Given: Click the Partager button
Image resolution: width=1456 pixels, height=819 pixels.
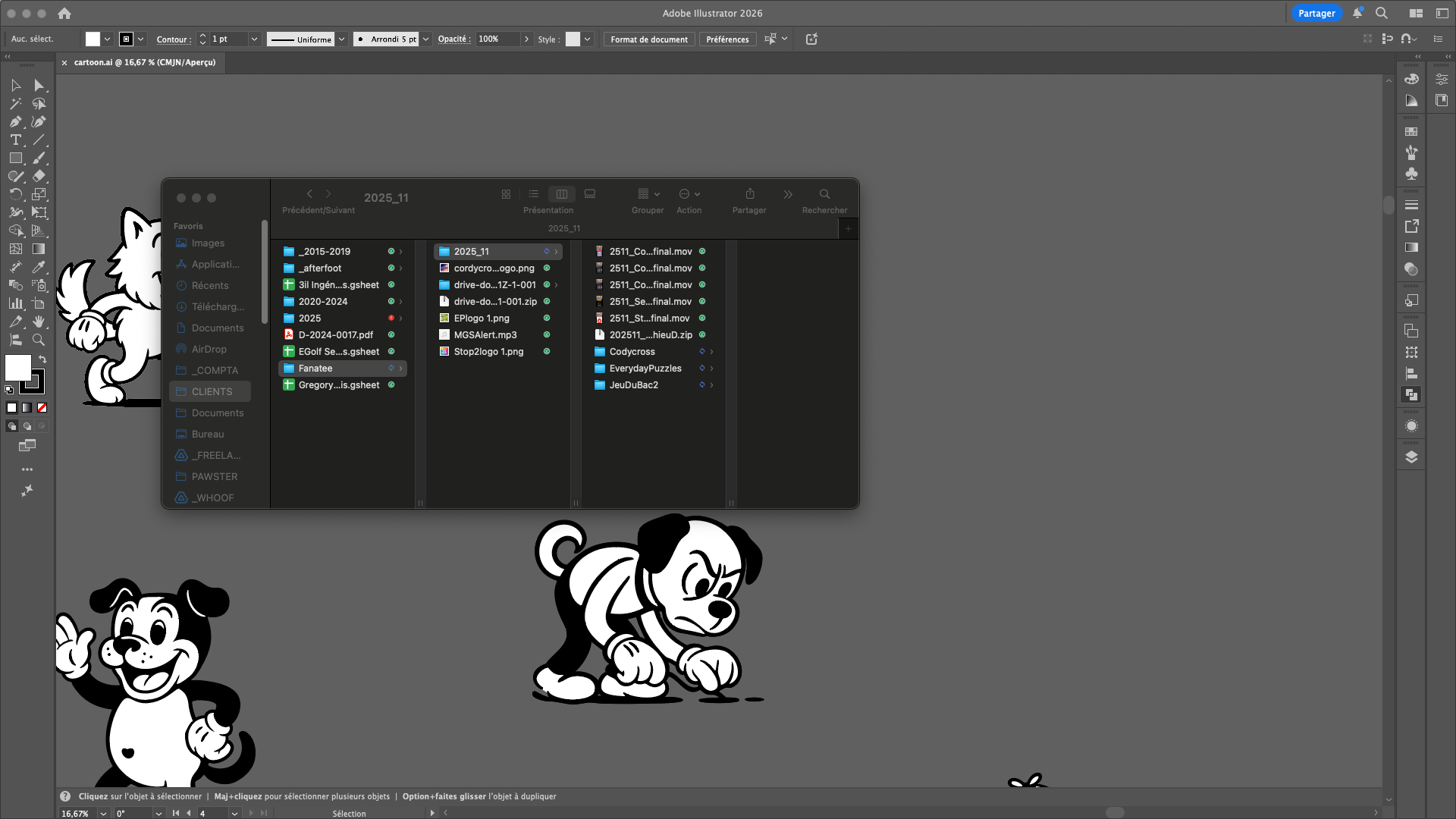Looking at the screenshot, I should click(x=1316, y=14).
